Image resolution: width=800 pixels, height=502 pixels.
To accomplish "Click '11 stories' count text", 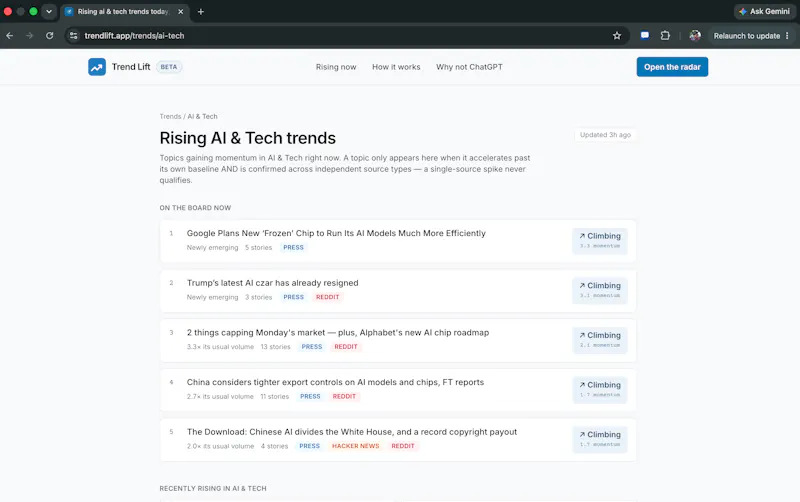I will pyautogui.click(x=274, y=396).
